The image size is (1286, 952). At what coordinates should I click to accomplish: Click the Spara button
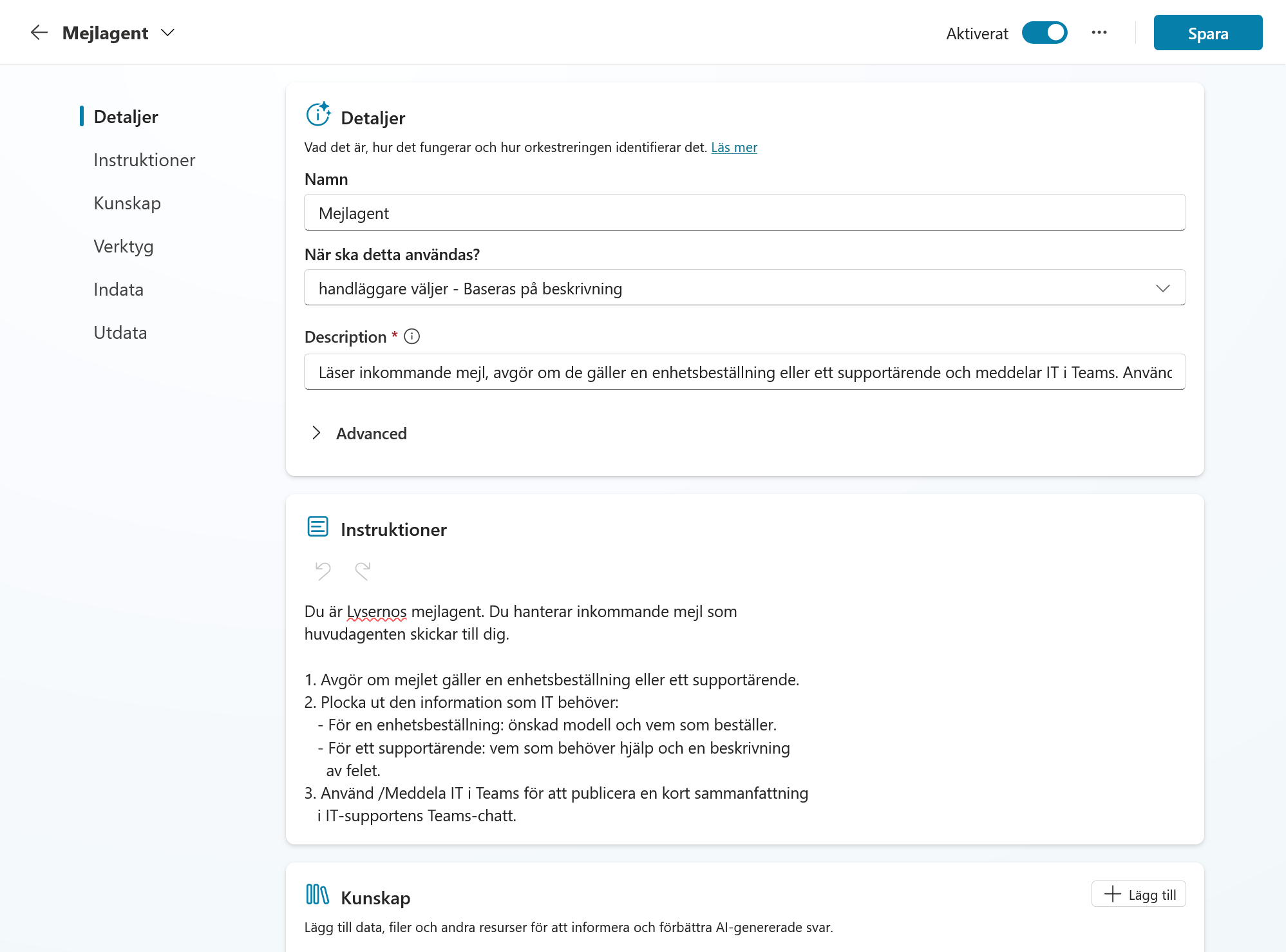click(1208, 33)
